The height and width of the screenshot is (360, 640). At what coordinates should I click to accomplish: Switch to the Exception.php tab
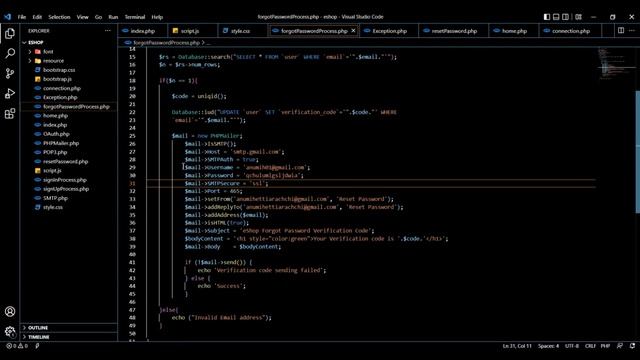click(x=389, y=31)
